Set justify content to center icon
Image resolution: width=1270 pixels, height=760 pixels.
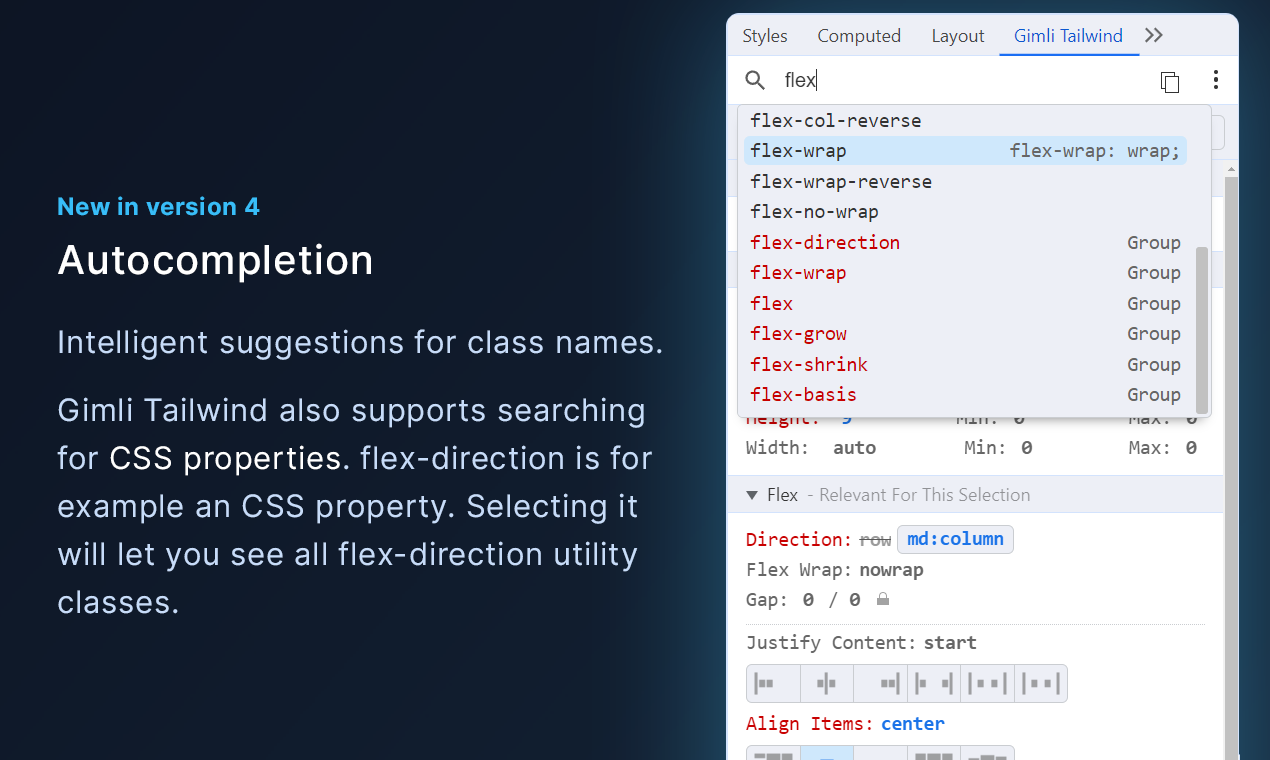827,684
